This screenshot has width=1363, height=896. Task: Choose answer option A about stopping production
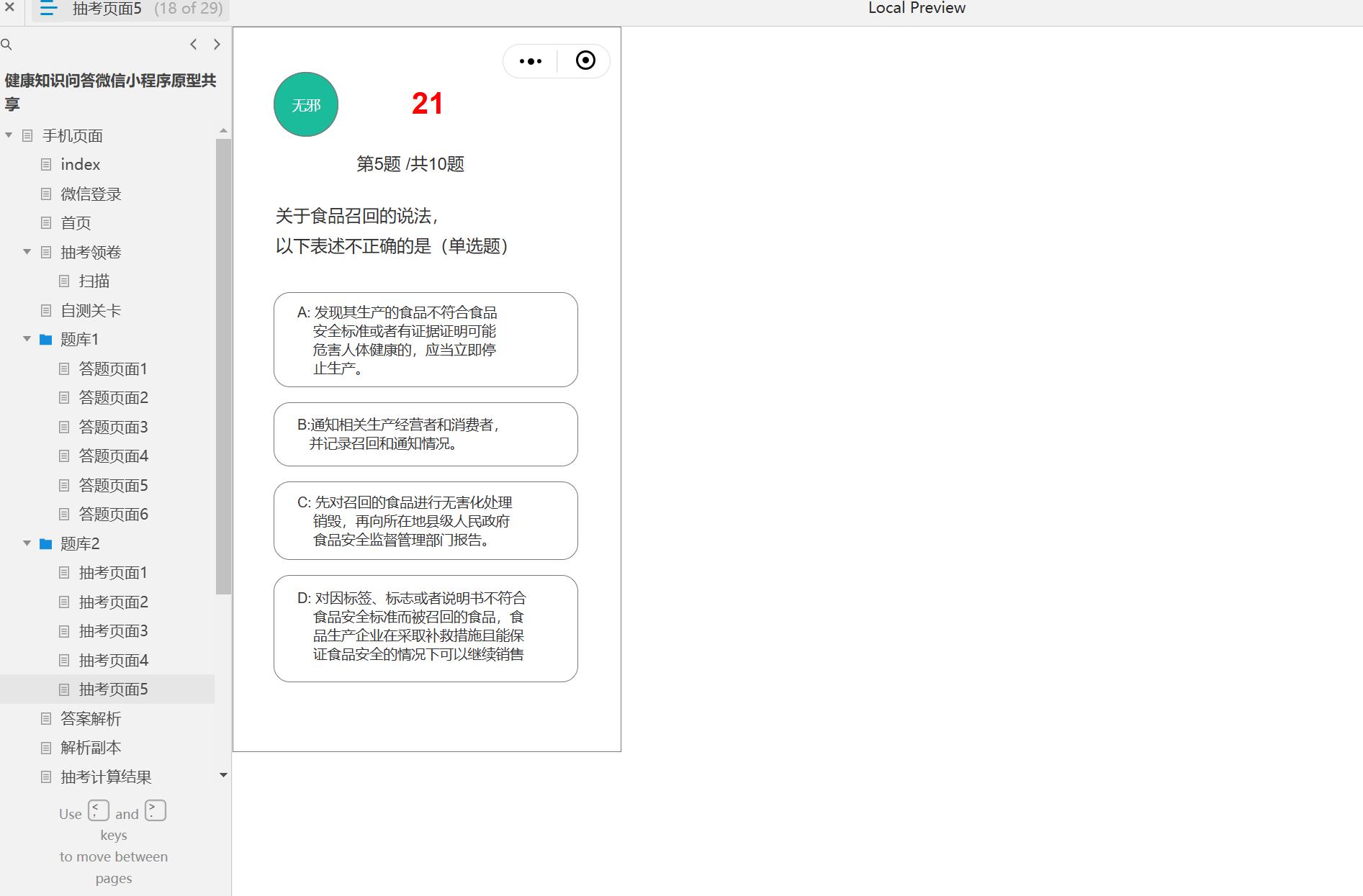(426, 340)
